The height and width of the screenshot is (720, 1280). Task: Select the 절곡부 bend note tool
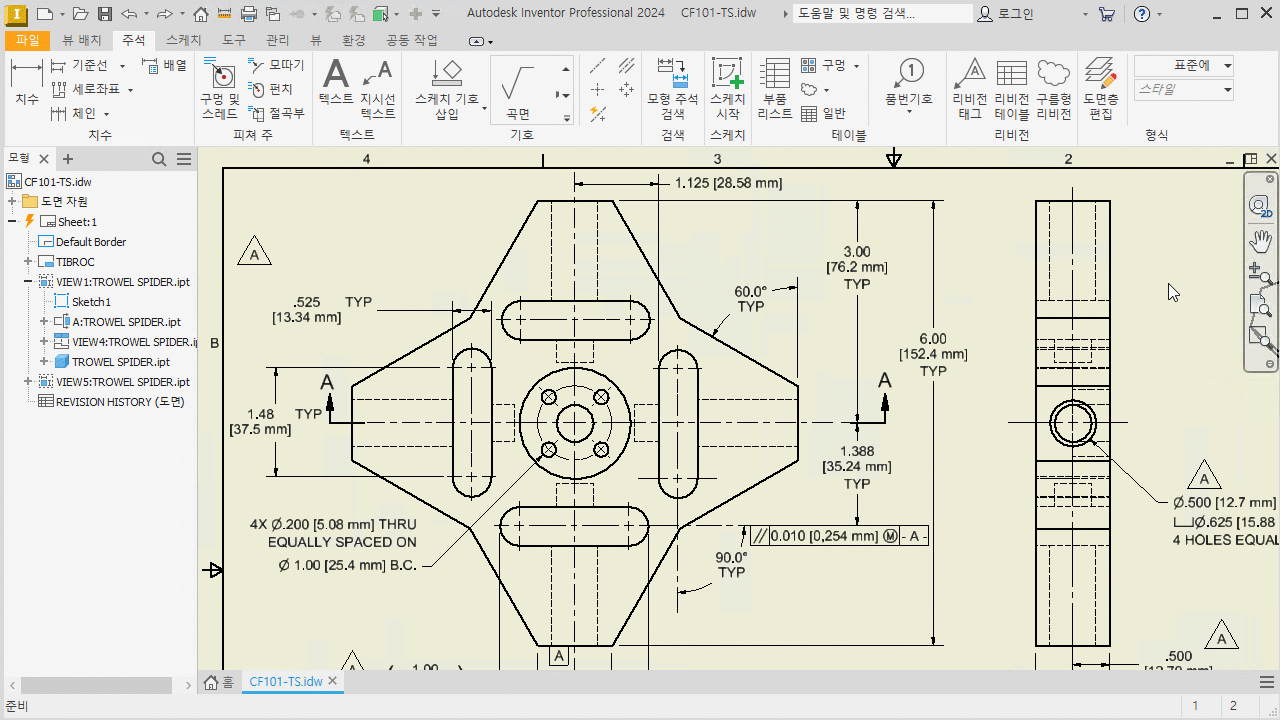coord(277,113)
